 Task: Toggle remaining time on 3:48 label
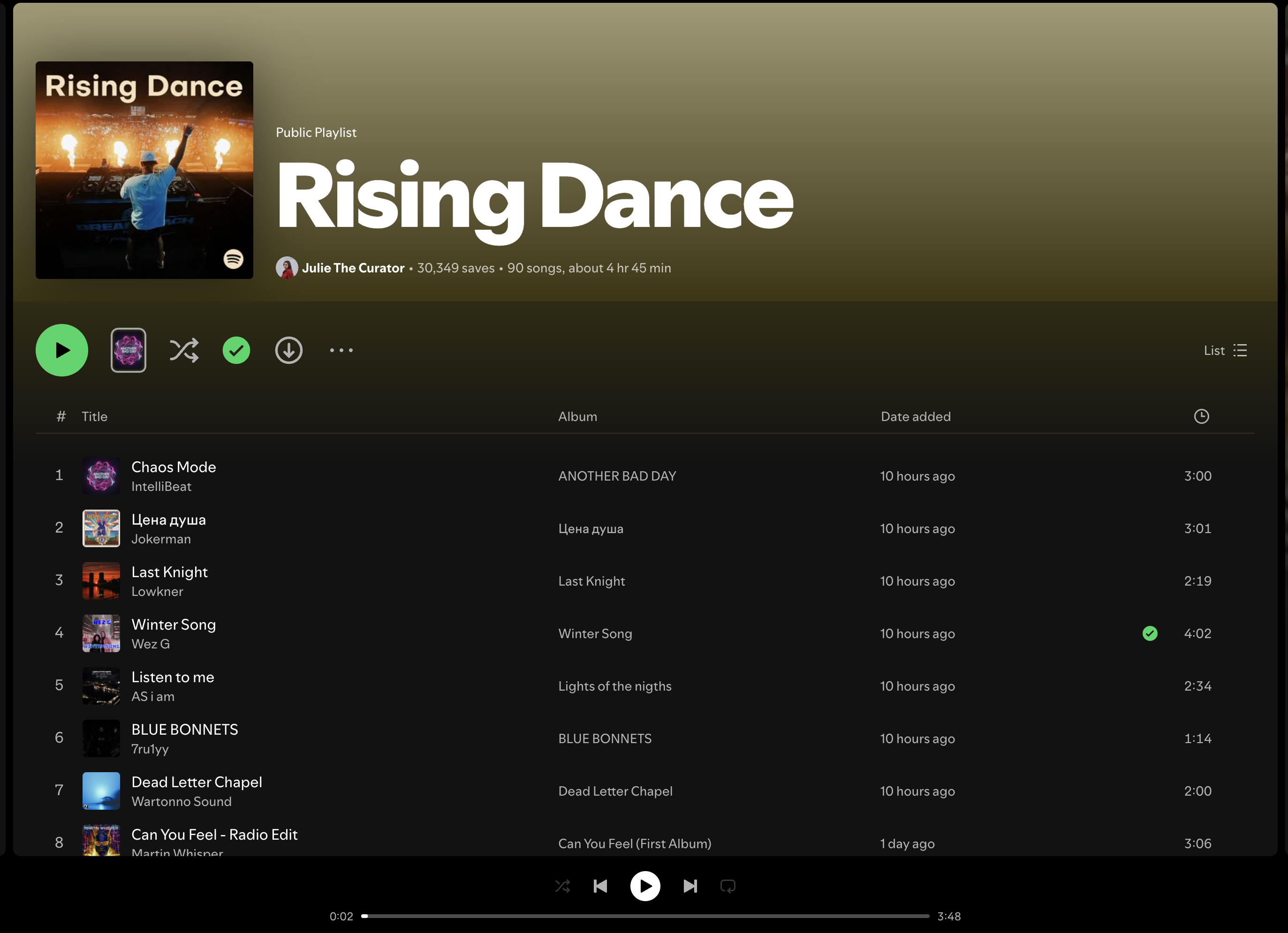coord(949,916)
